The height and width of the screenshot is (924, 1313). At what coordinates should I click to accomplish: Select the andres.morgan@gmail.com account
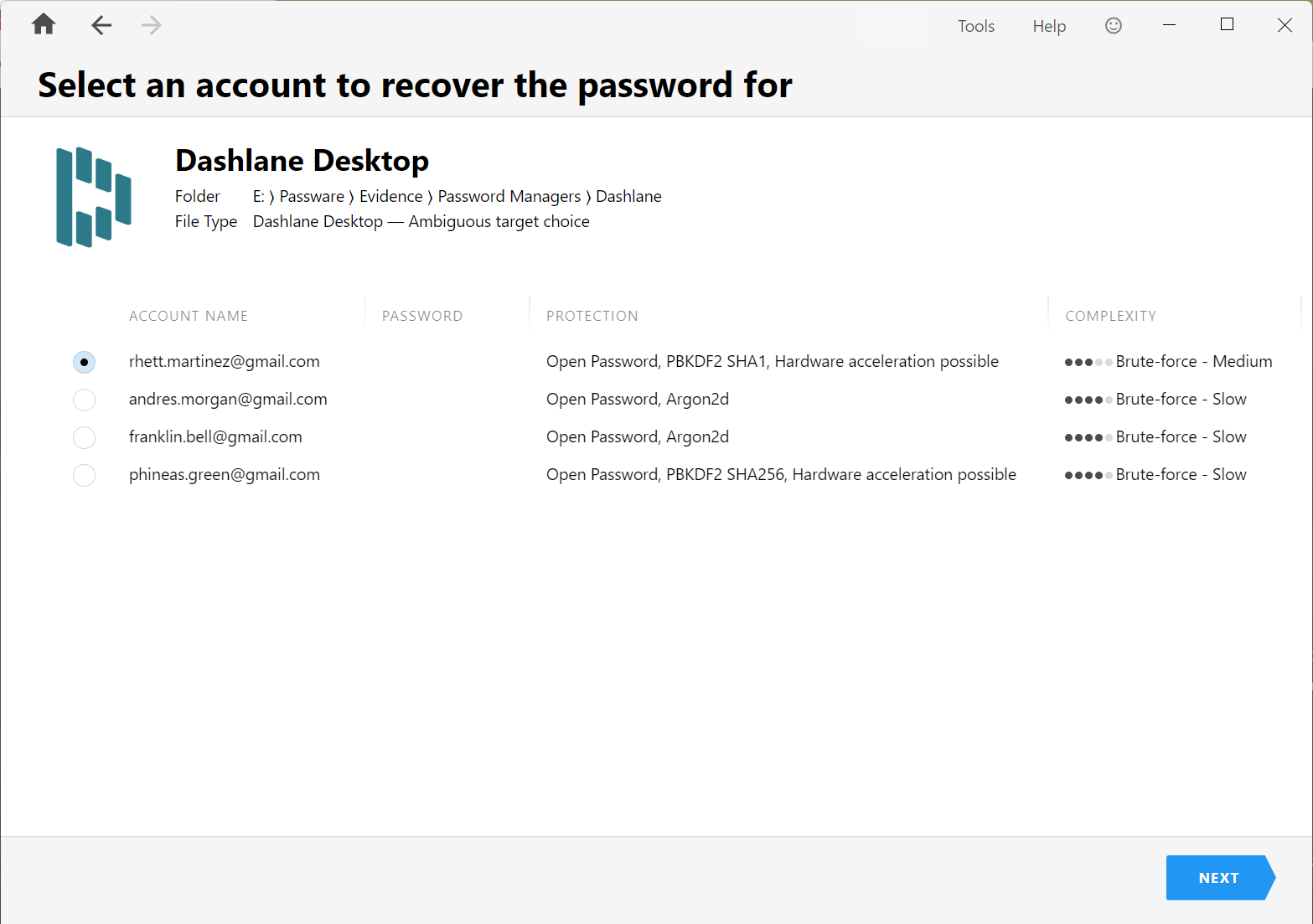(84, 400)
